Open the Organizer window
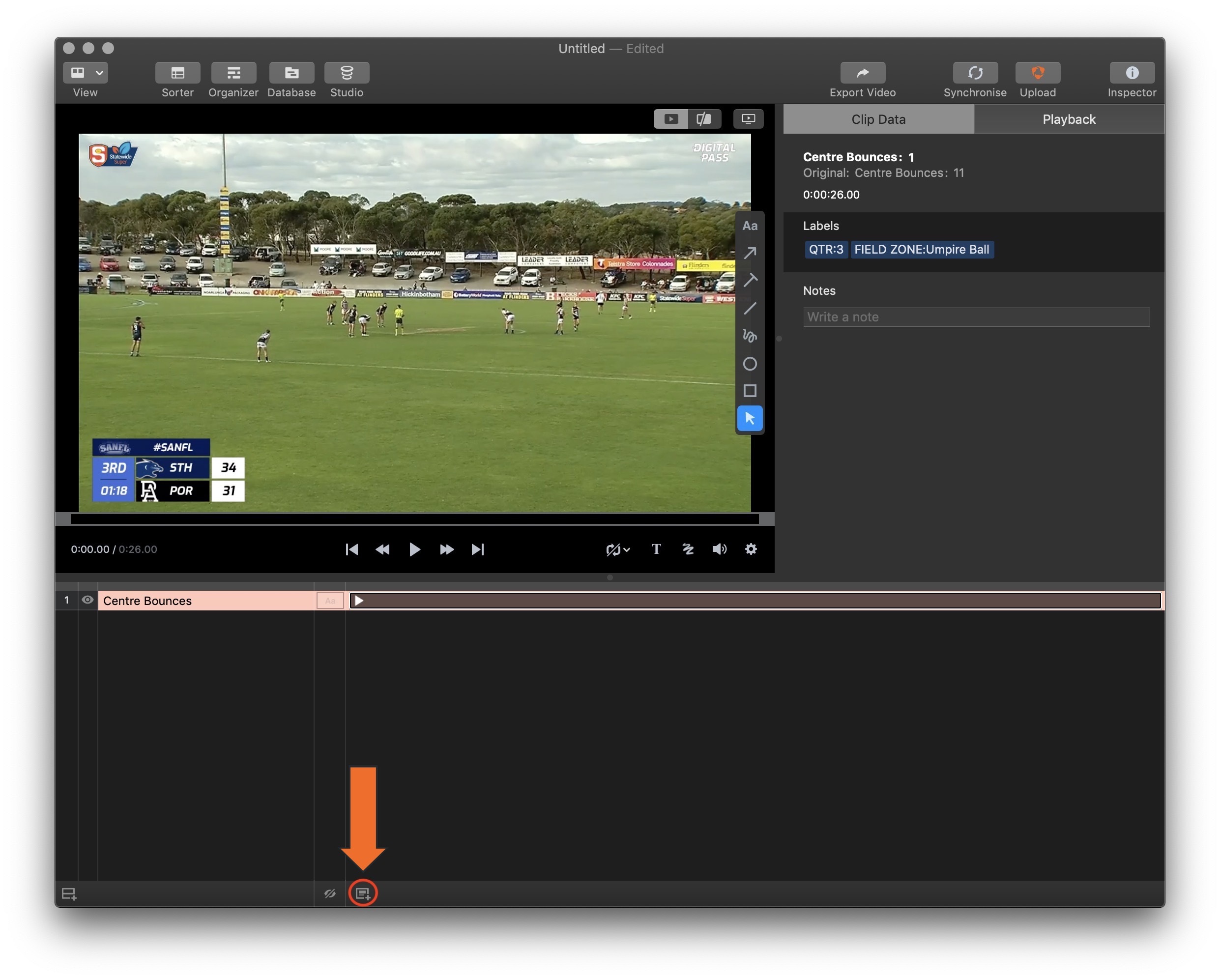1220x980 pixels. [233, 72]
